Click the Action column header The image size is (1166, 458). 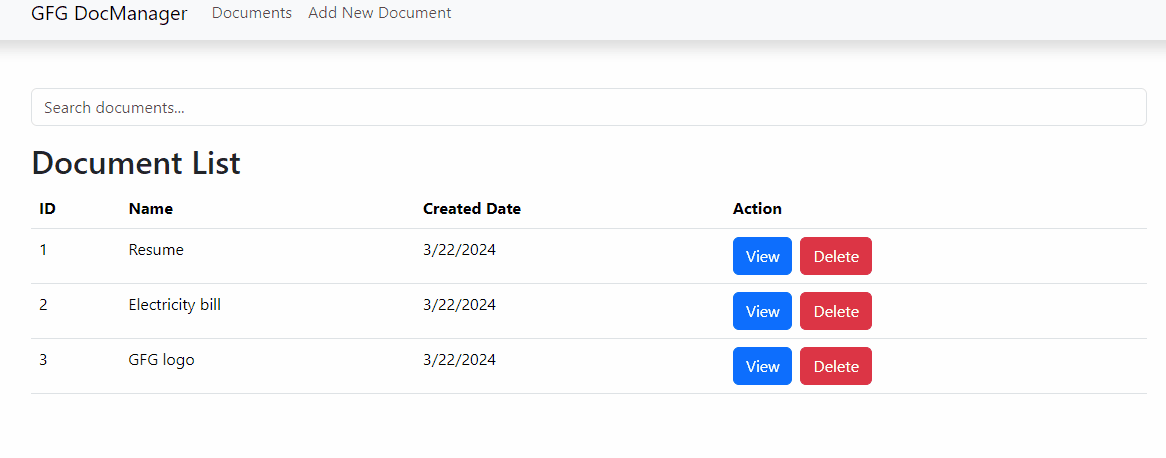tap(757, 209)
